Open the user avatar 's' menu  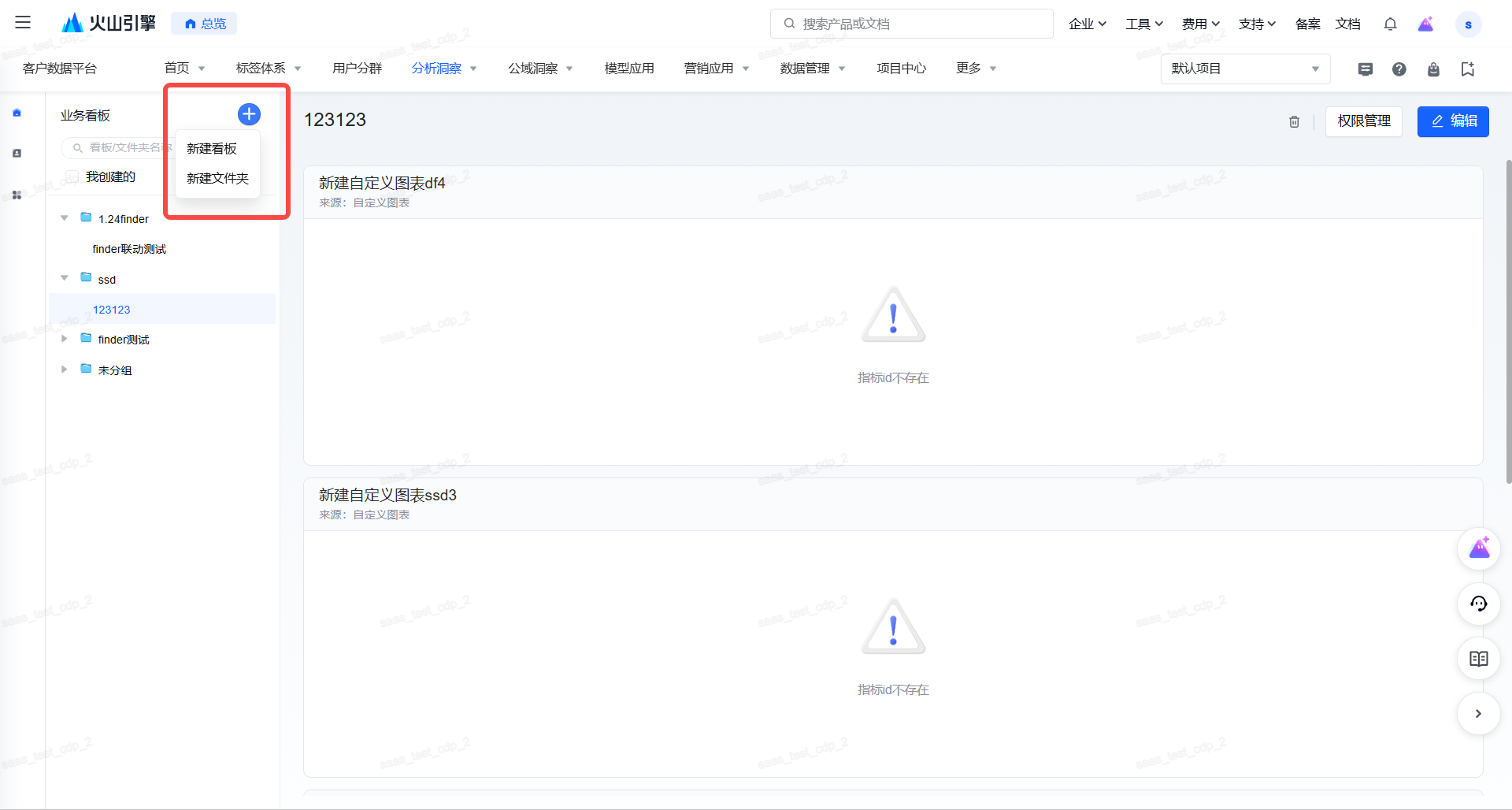tap(1468, 24)
